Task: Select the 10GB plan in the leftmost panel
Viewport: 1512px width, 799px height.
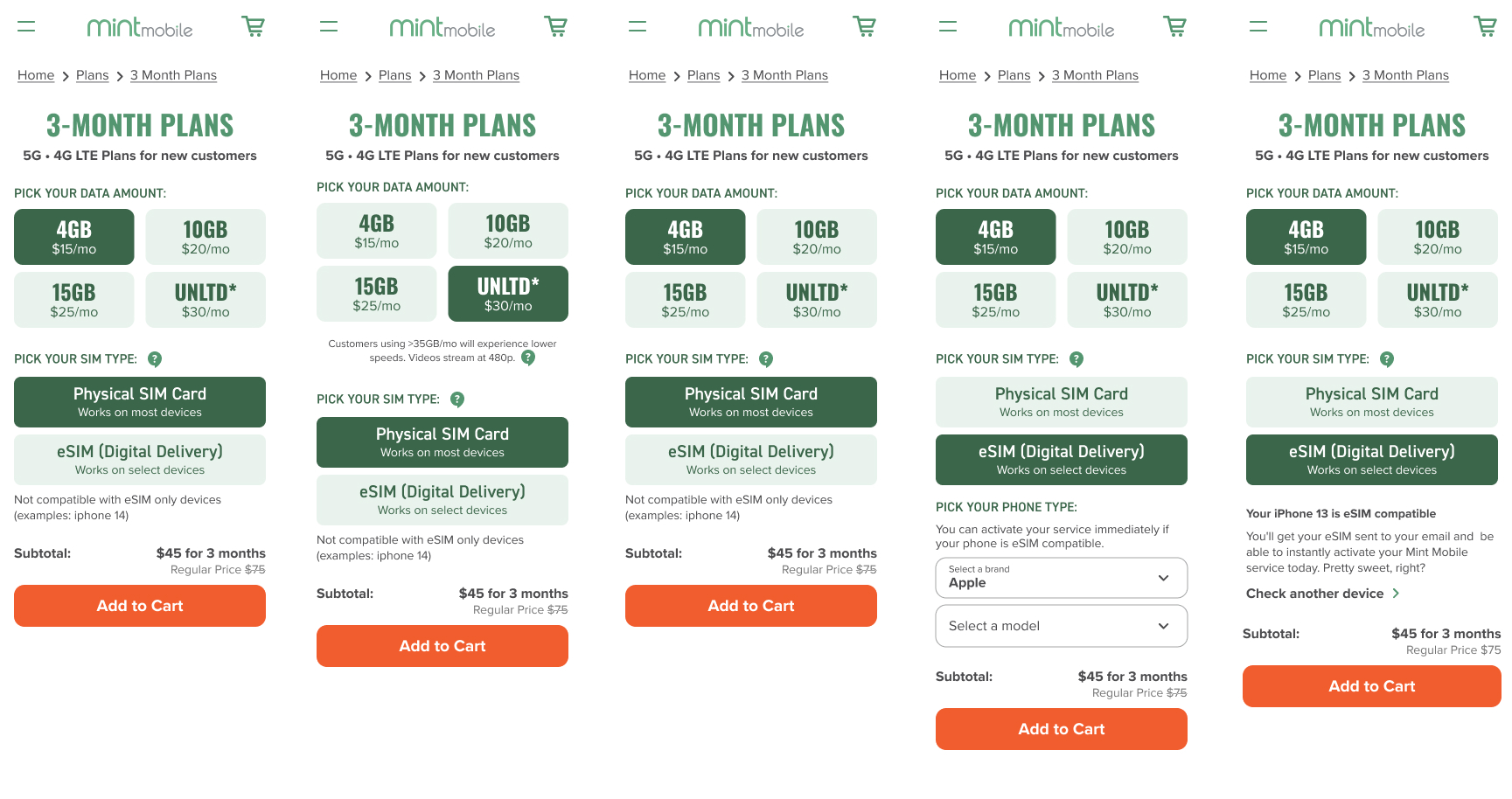Action: click(206, 237)
